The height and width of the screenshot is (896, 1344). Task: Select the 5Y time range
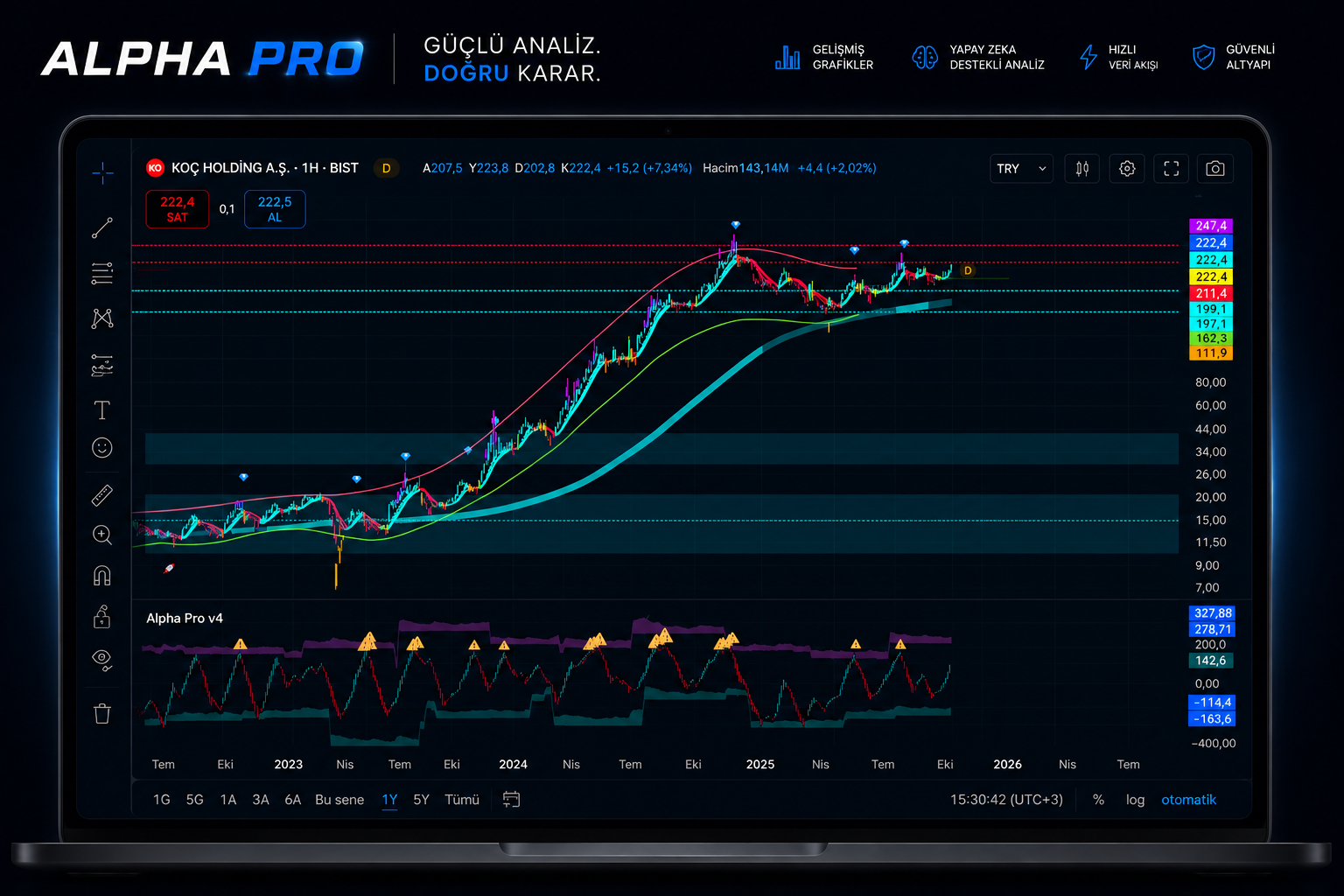(422, 800)
